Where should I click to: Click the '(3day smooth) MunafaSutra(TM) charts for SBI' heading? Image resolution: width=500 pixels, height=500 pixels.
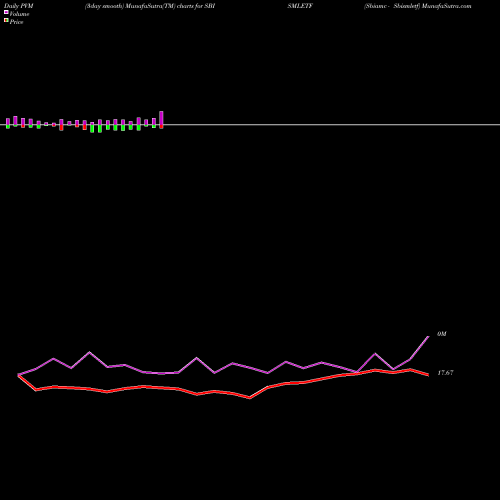click(x=150, y=6)
